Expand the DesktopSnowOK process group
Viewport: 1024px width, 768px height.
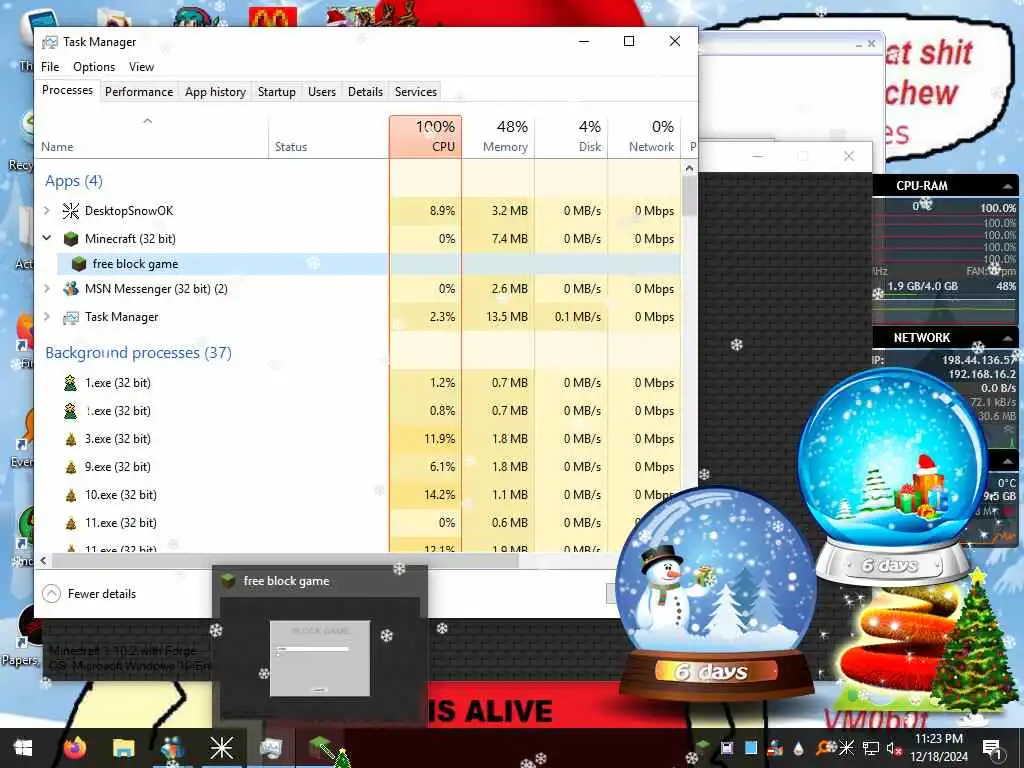pos(46,210)
